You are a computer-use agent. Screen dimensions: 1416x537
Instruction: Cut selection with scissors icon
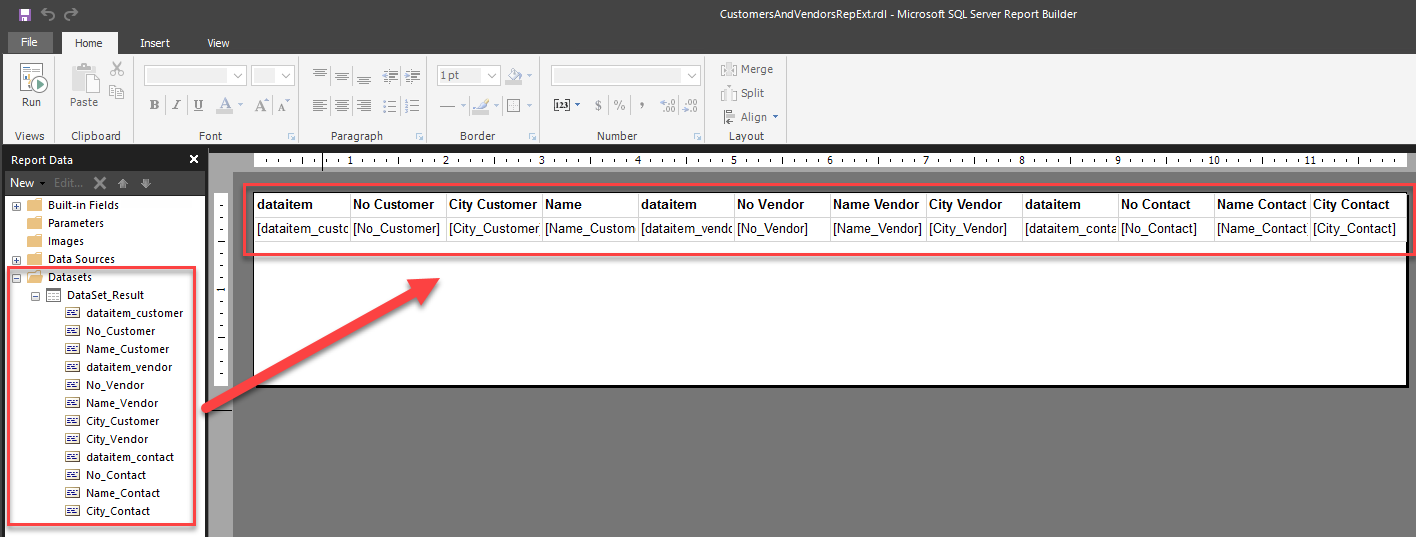pos(116,69)
